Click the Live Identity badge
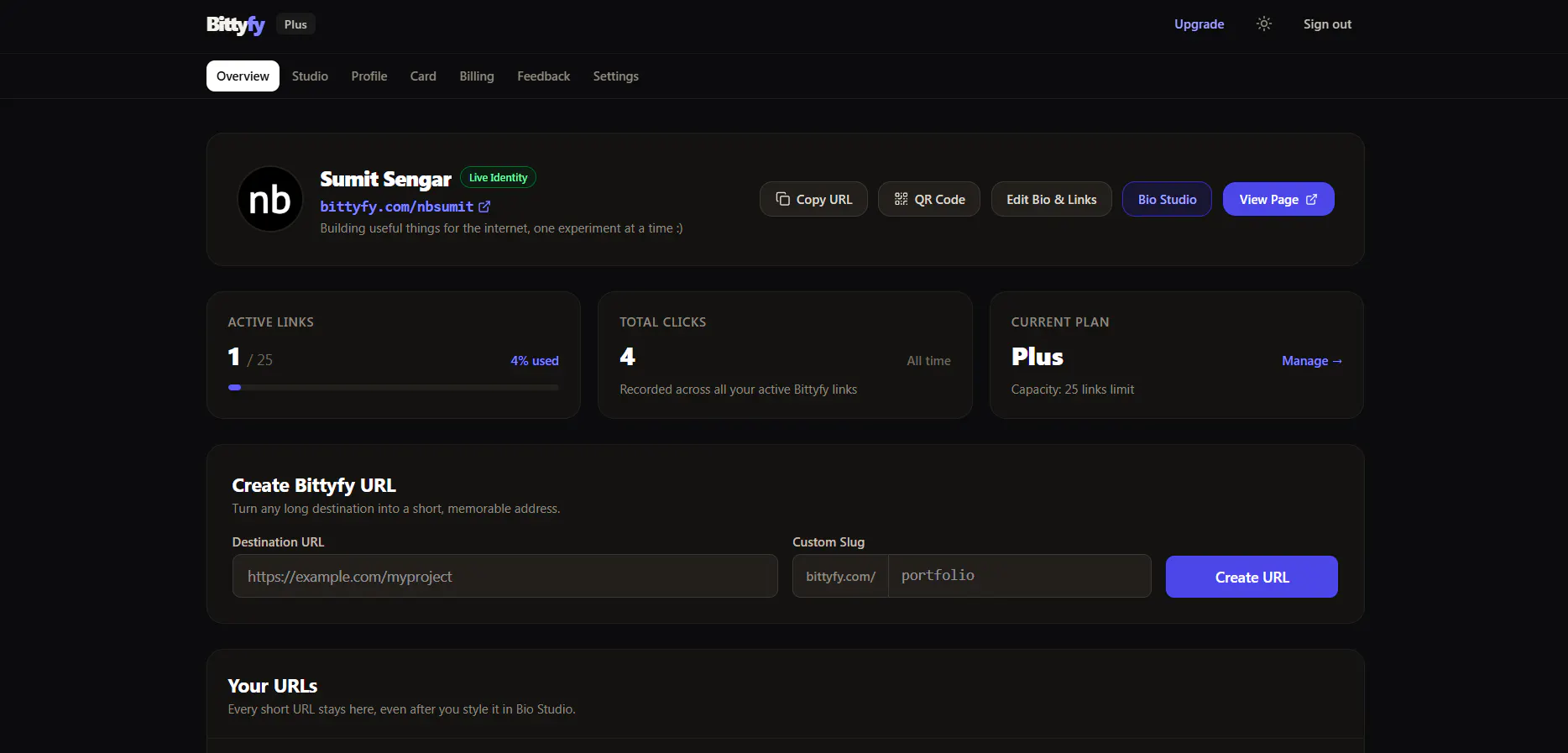This screenshot has width=1568, height=753. click(x=498, y=177)
